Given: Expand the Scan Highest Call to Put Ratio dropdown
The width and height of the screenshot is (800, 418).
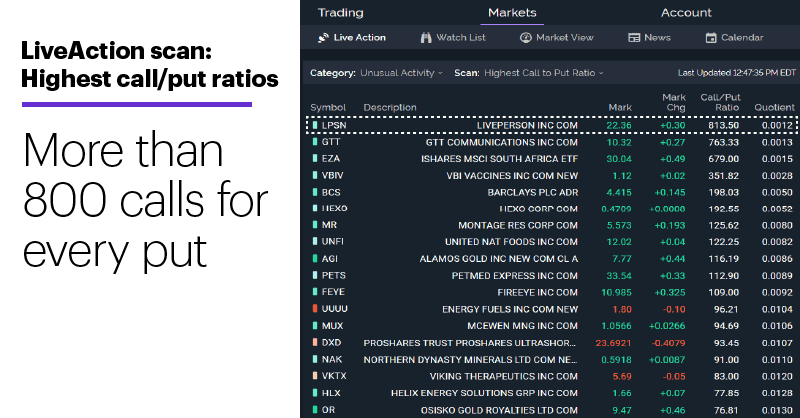Looking at the screenshot, I should [x=543, y=73].
